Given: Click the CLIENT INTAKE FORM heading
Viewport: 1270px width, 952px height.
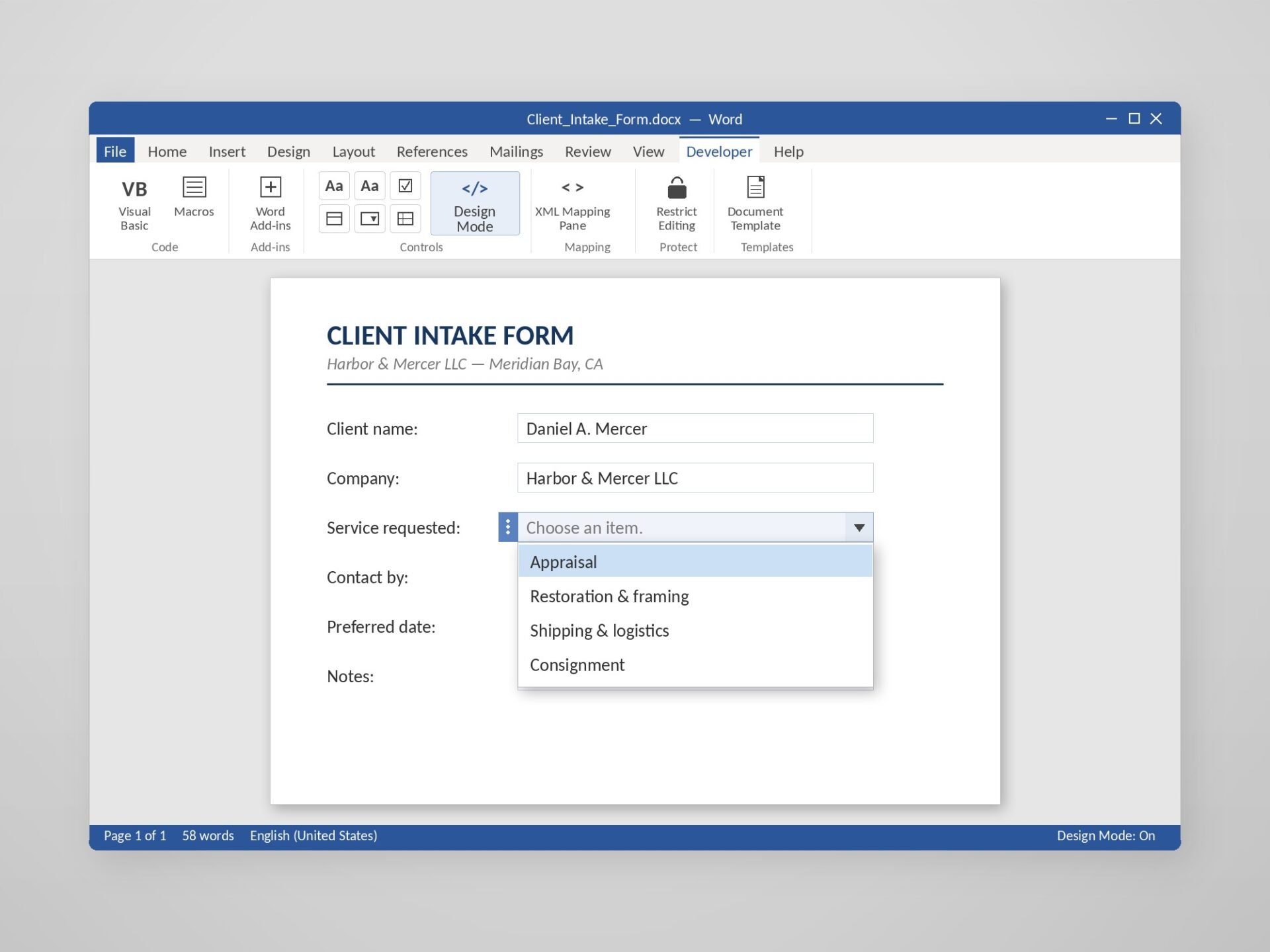Looking at the screenshot, I should point(450,336).
